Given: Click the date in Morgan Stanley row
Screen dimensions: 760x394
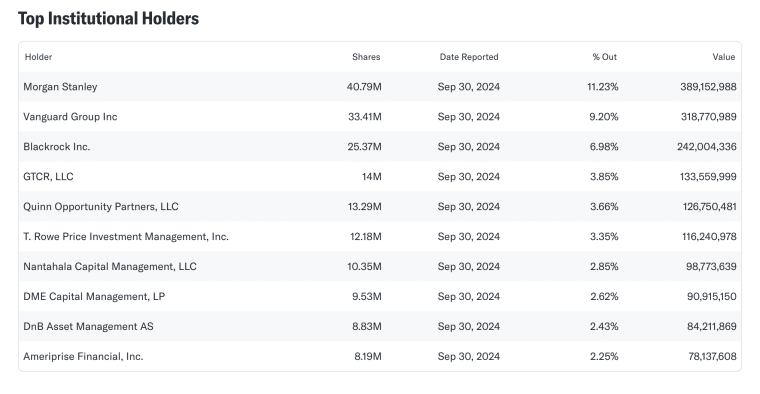Looking at the screenshot, I should click(469, 87).
